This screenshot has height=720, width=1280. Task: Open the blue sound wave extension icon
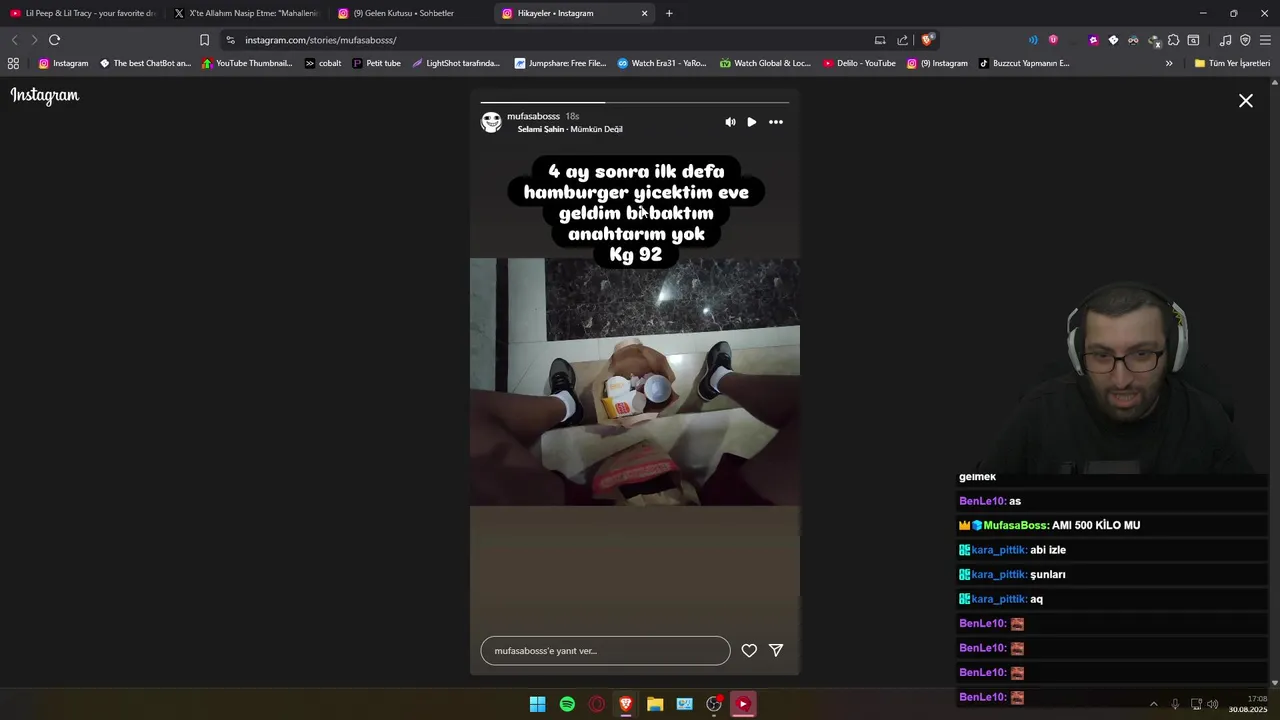pyautogui.click(x=1033, y=40)
